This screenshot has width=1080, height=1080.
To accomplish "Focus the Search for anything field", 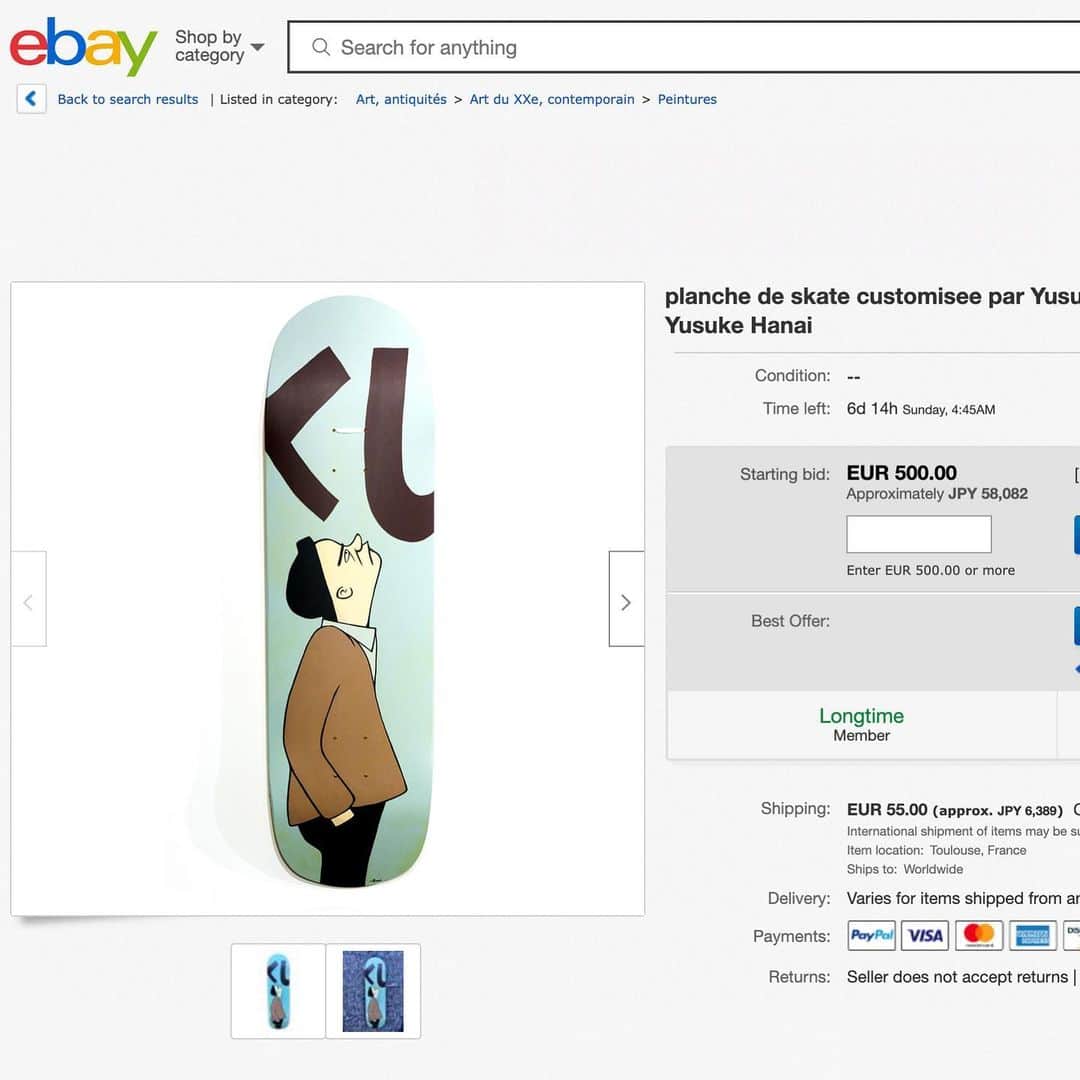I will pyautogui.click(x=683, y=47).
